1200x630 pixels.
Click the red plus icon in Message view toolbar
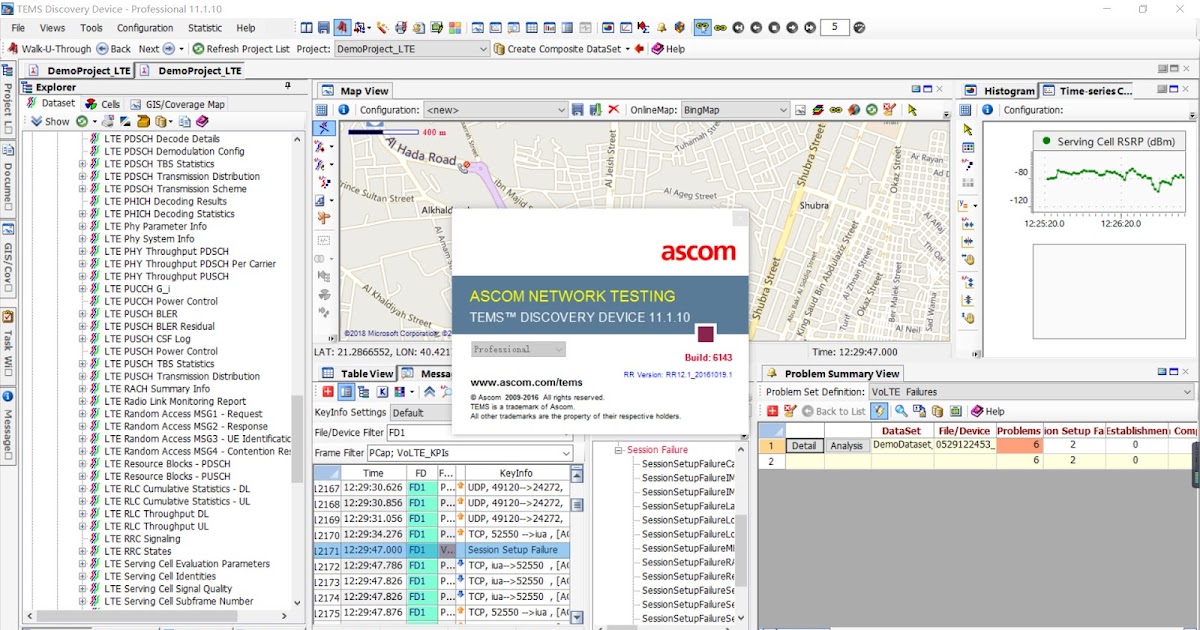[x=327, y=392]
